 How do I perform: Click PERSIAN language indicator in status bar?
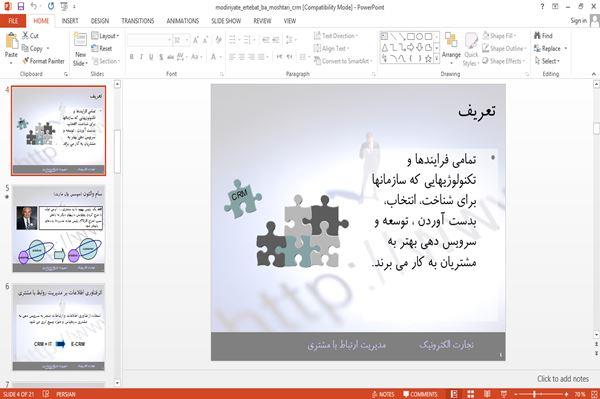click(x=66, y=394)
